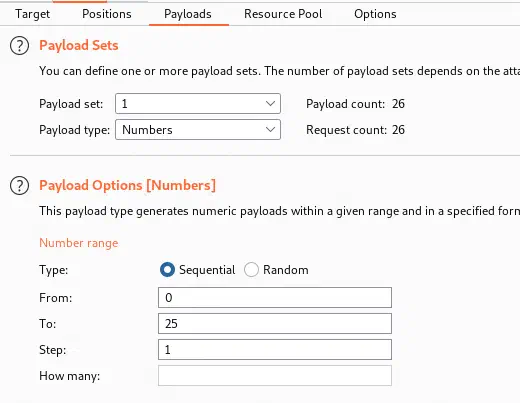The height and width of the screenshot is (403, 520).
Task: Click the To input field
Action: 275,324
